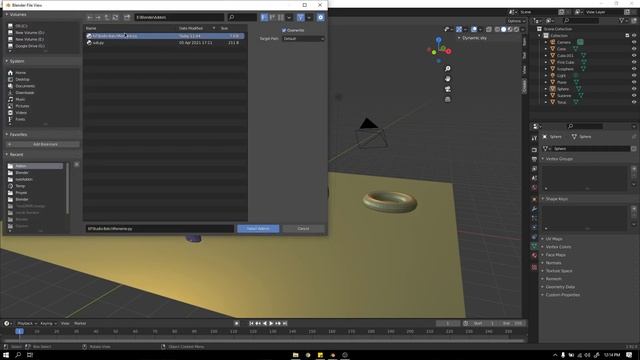Open Desktop in System list

[22, 80]
